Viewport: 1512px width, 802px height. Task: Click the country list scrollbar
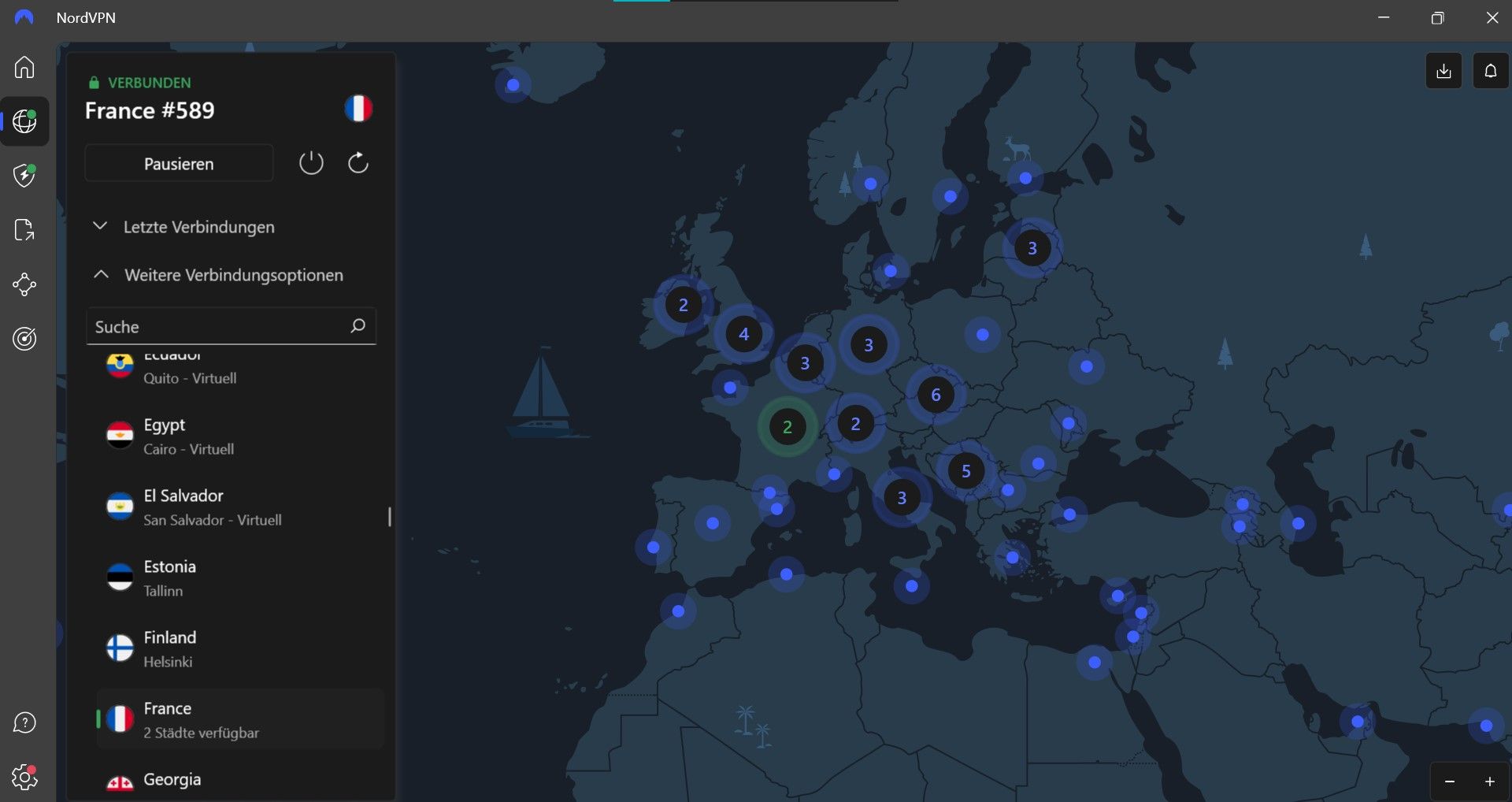click(390, 517)
